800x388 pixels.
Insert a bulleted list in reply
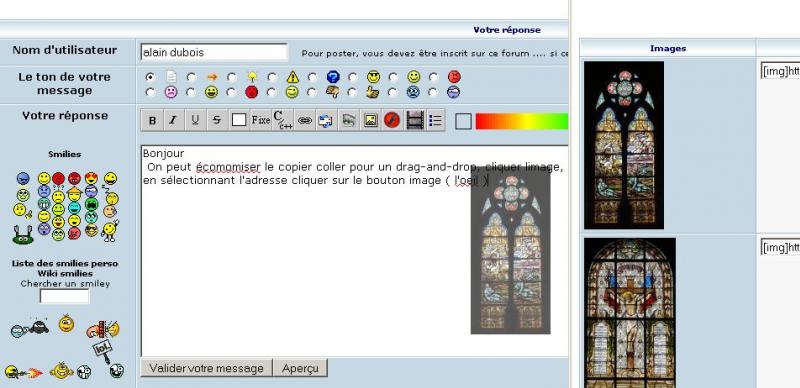click(435, 120)
